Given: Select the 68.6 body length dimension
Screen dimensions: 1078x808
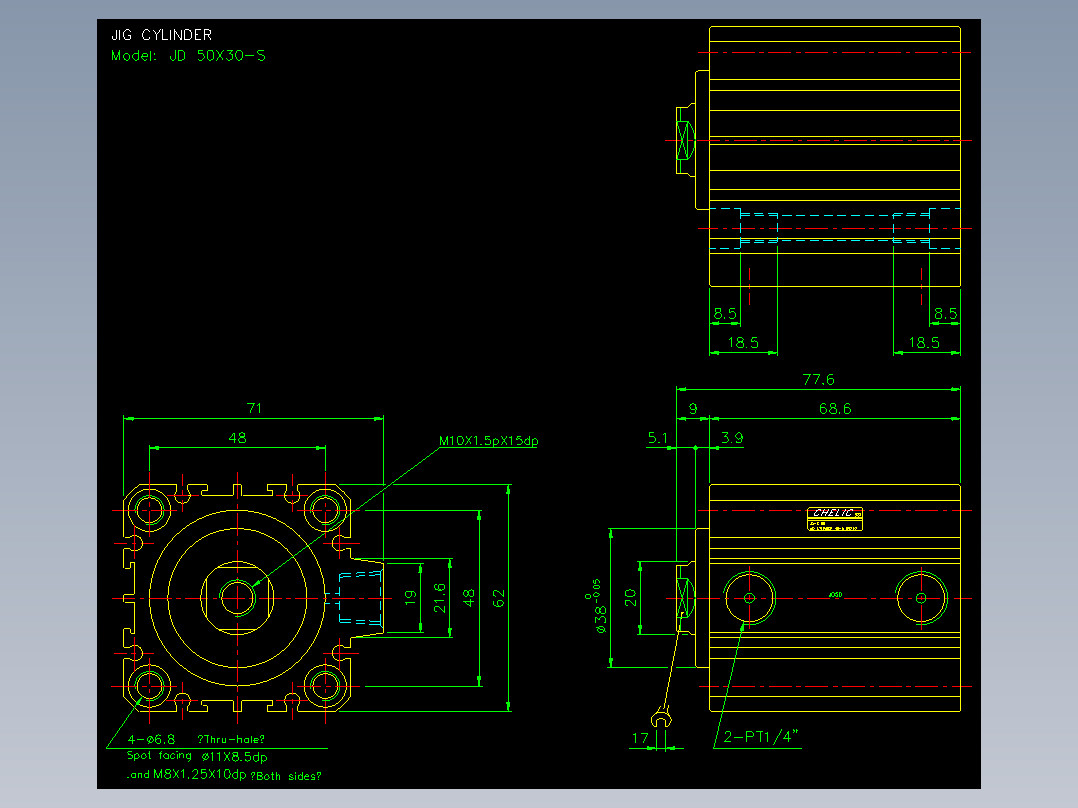Looking at the screenshot, I should click(x=835, y=408).
